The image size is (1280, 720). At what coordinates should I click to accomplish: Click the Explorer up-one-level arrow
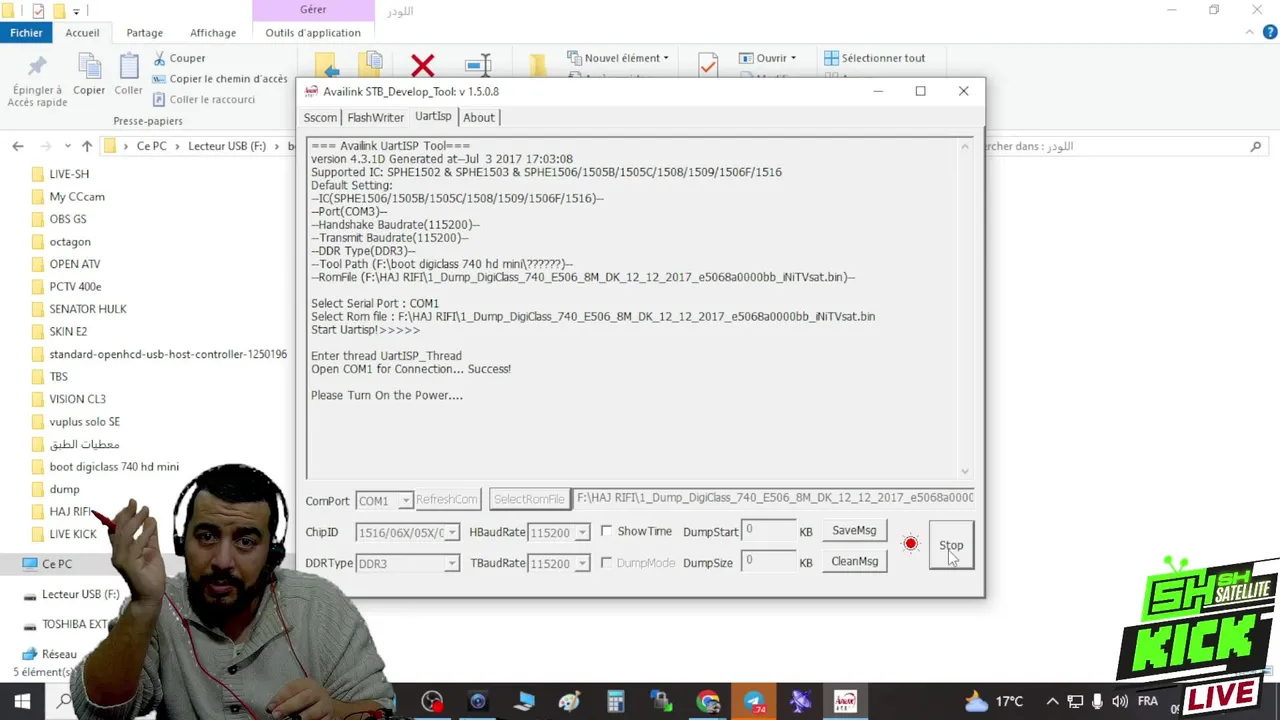point(87,146)
